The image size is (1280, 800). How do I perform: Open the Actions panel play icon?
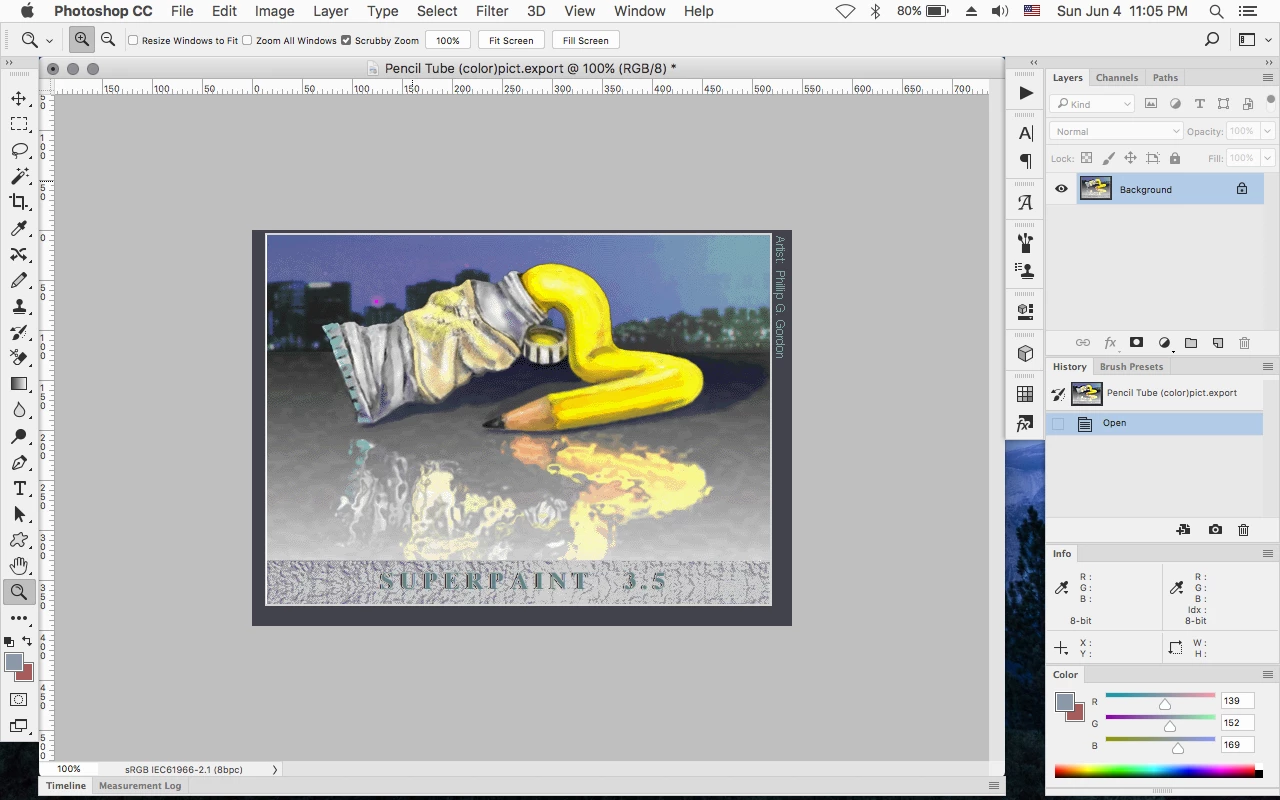pyautogui.click(x=1025, y=93)
